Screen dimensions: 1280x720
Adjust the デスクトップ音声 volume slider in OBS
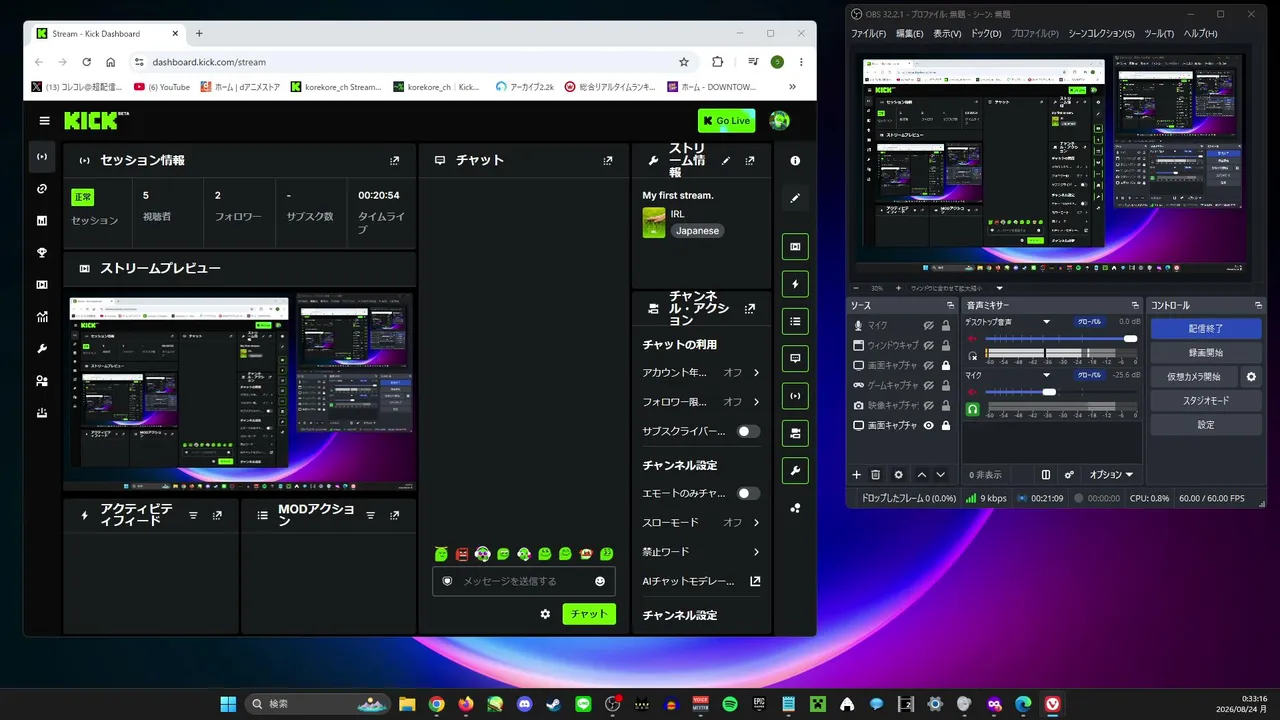[x=1061, y=339]
